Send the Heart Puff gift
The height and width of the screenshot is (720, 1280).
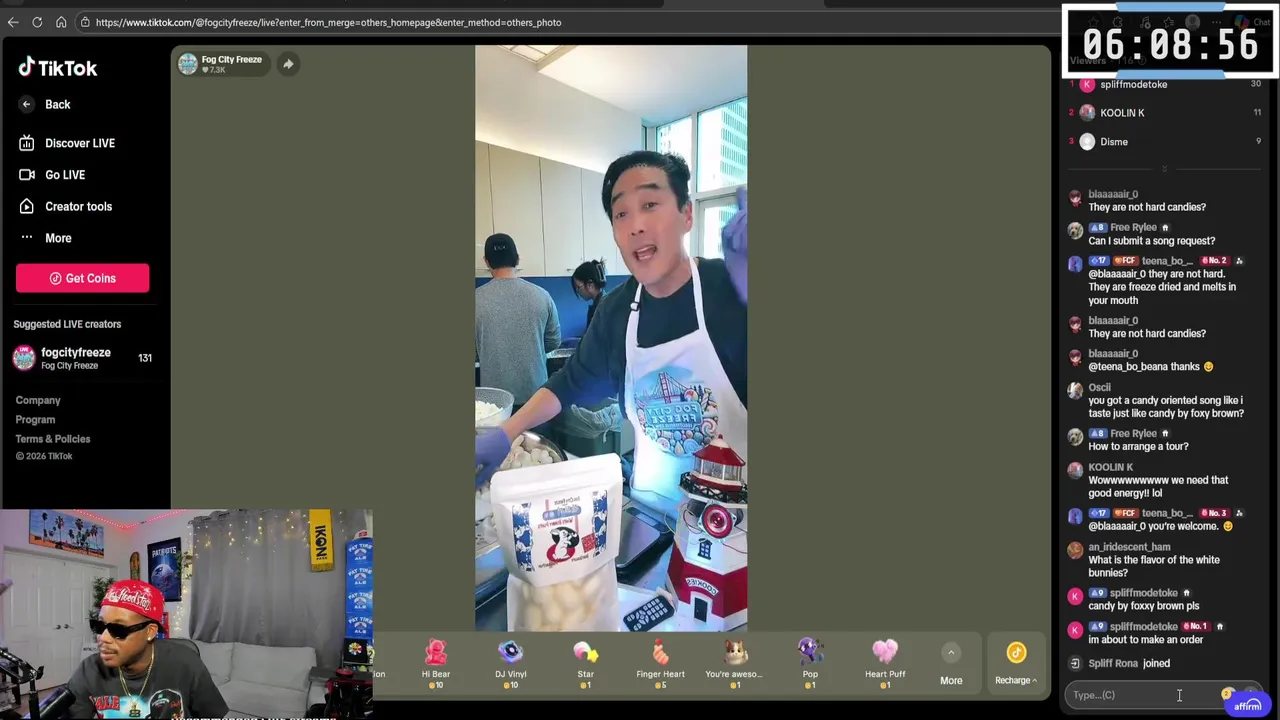[x=885, y=664]
